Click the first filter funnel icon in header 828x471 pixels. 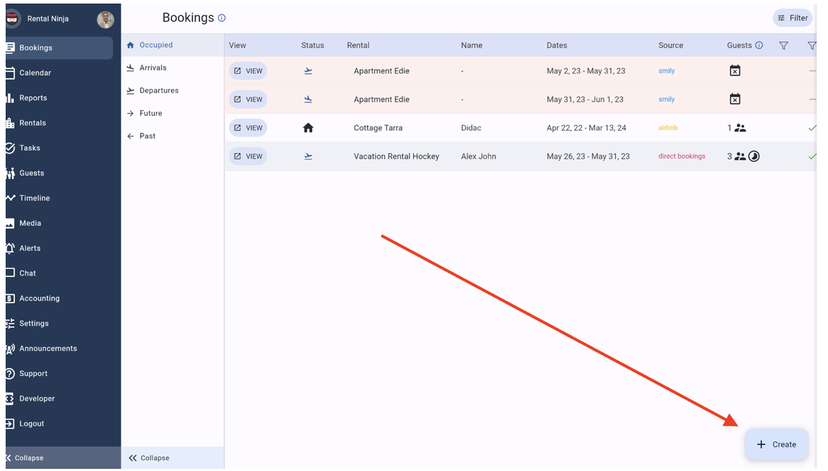[783, 46]
